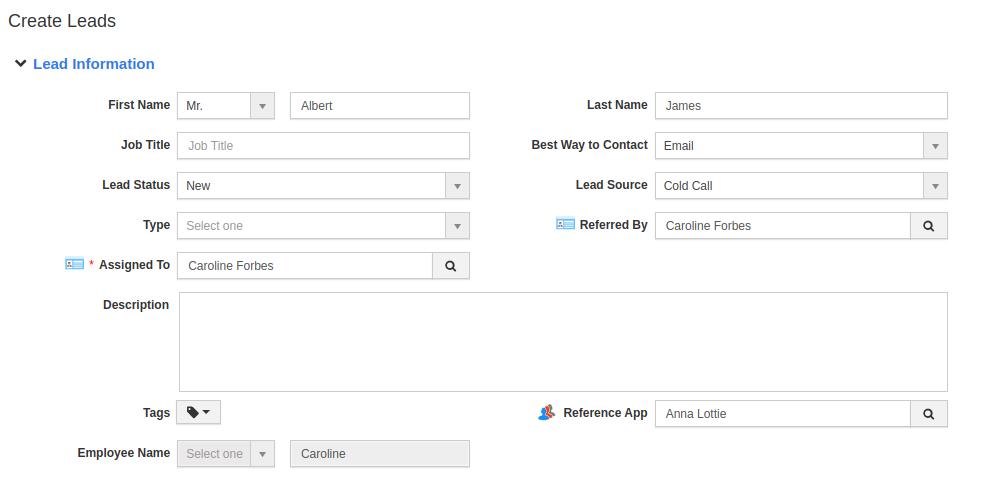
Task: Click the Lead Status label
Action: (136, 185)
